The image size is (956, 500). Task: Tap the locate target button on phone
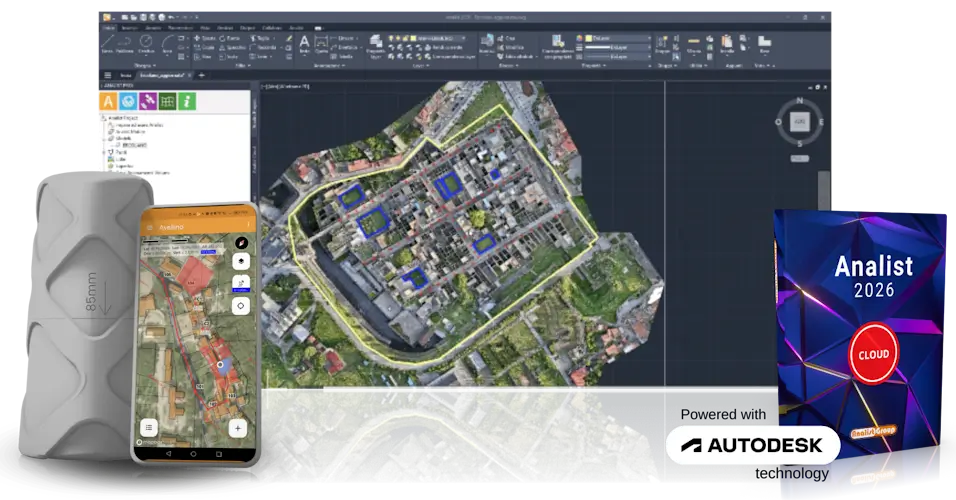click(x=241, y=306)
